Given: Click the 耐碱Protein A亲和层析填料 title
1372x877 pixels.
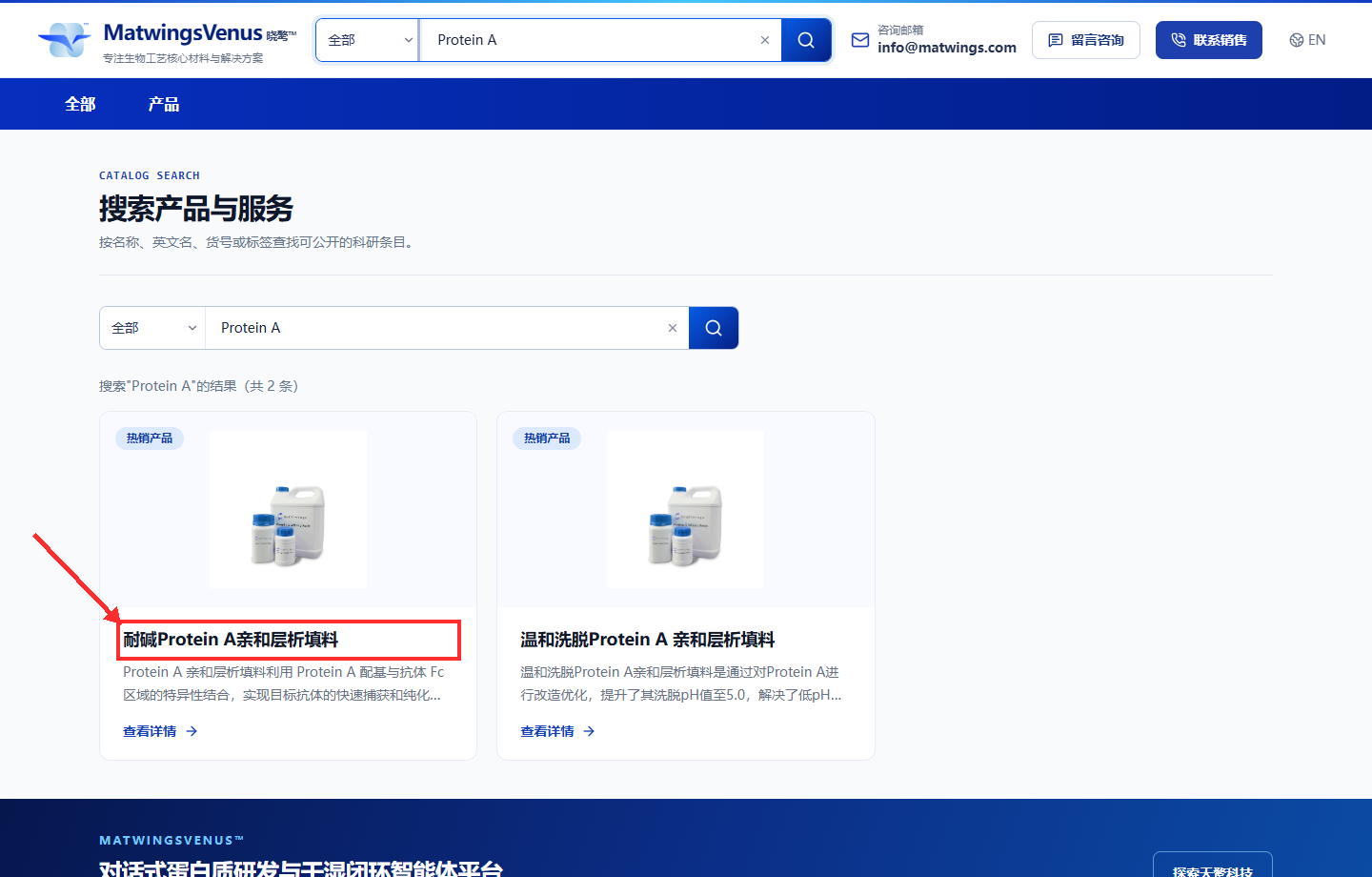Looking at the screenshot, I should coord(231,640).
